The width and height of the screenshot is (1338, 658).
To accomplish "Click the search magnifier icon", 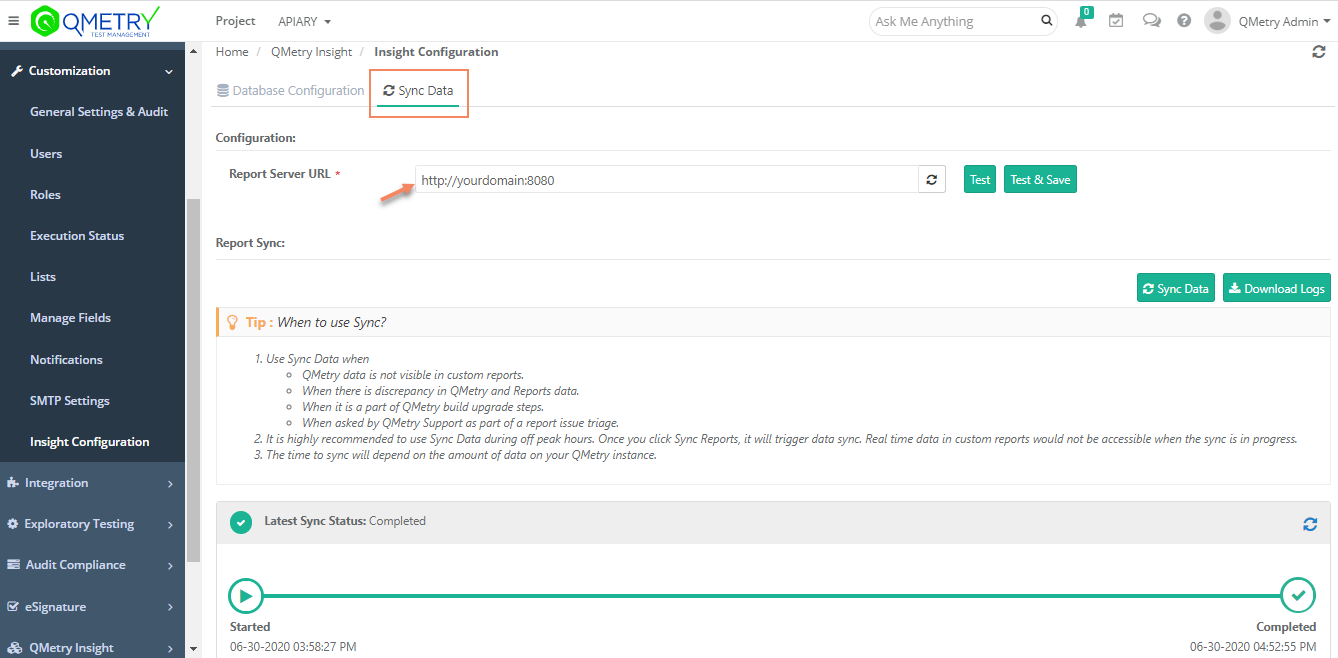I will point(1046,21).
